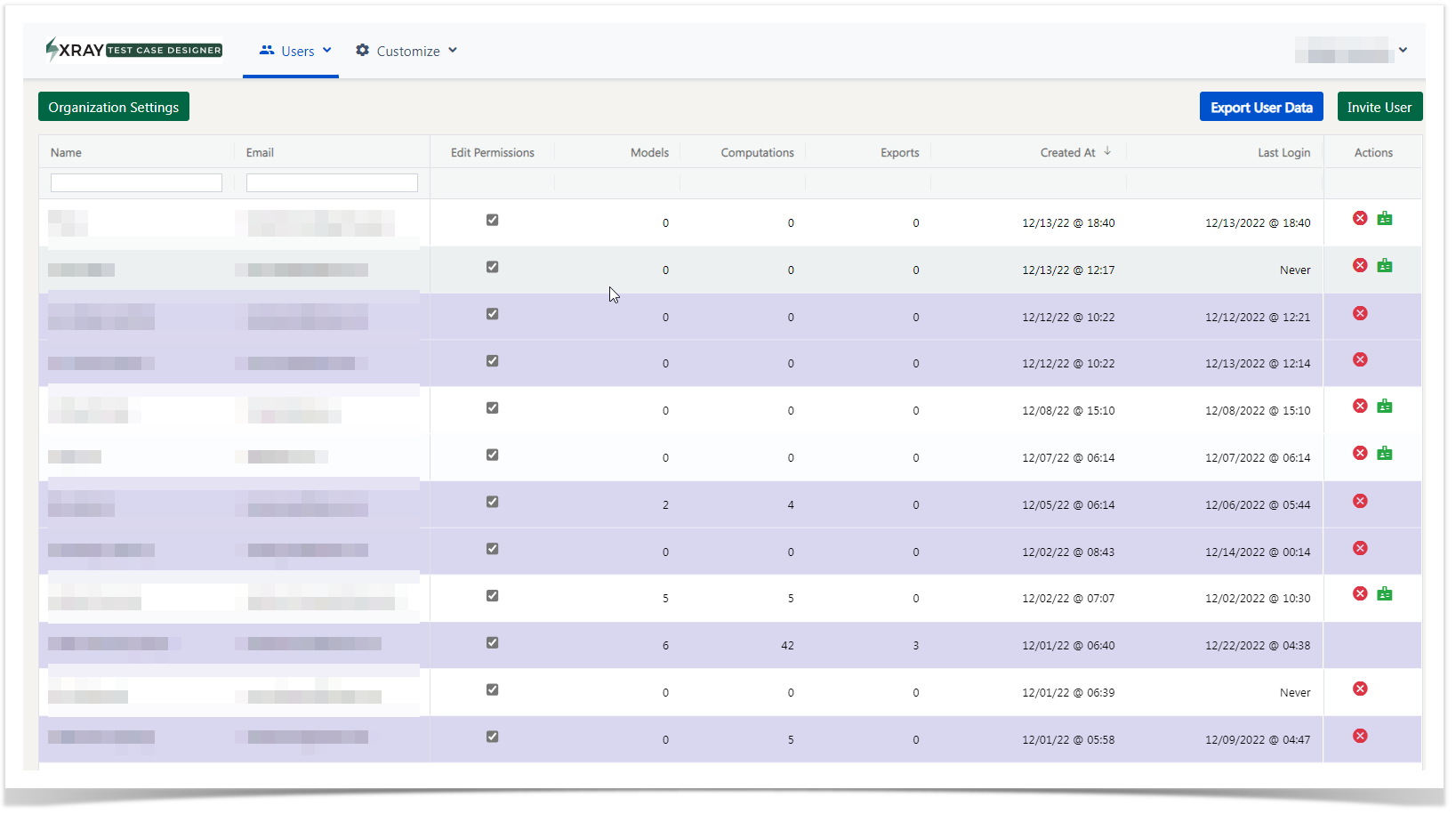Sort by the Models column header
Screen dimensions: 1456x814
(649, 152)
